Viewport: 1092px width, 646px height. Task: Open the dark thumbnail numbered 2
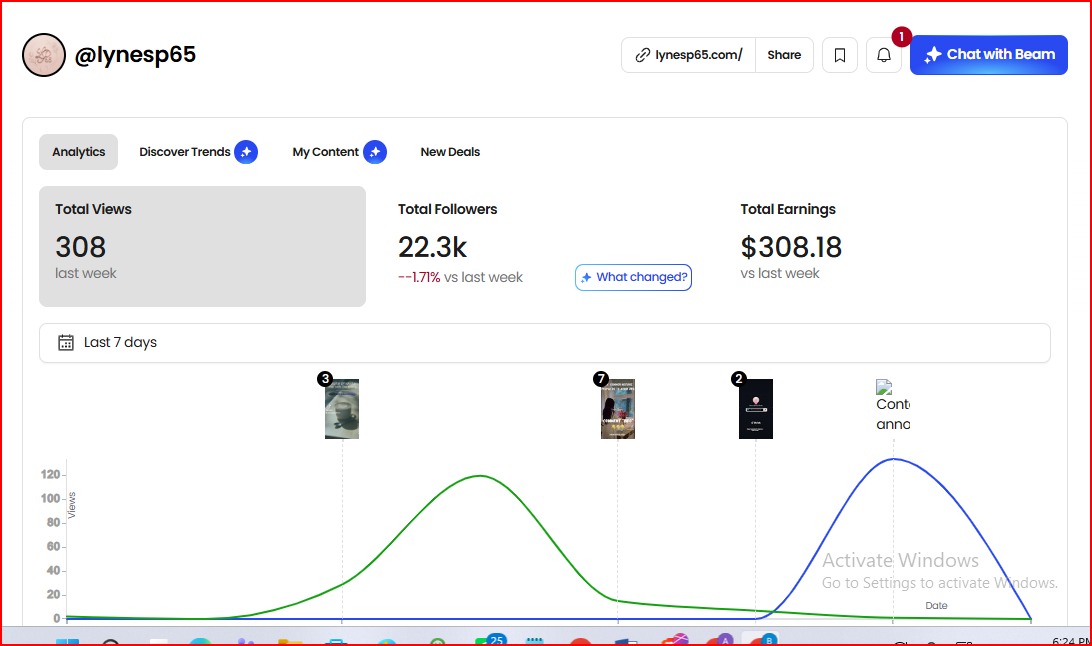click(x=756, y=409)
